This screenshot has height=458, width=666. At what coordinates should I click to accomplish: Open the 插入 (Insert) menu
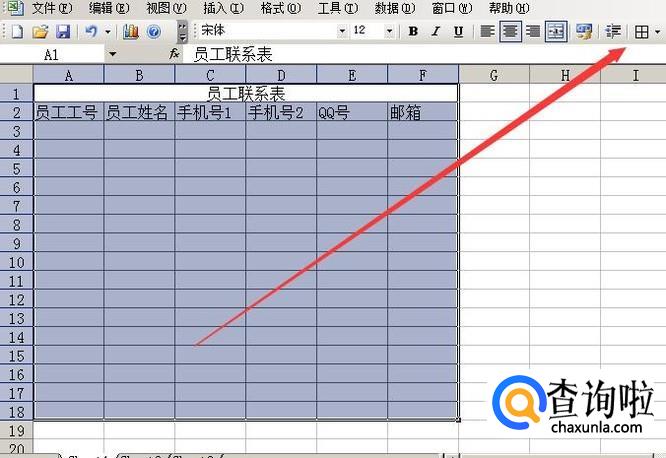click(222, 8)
